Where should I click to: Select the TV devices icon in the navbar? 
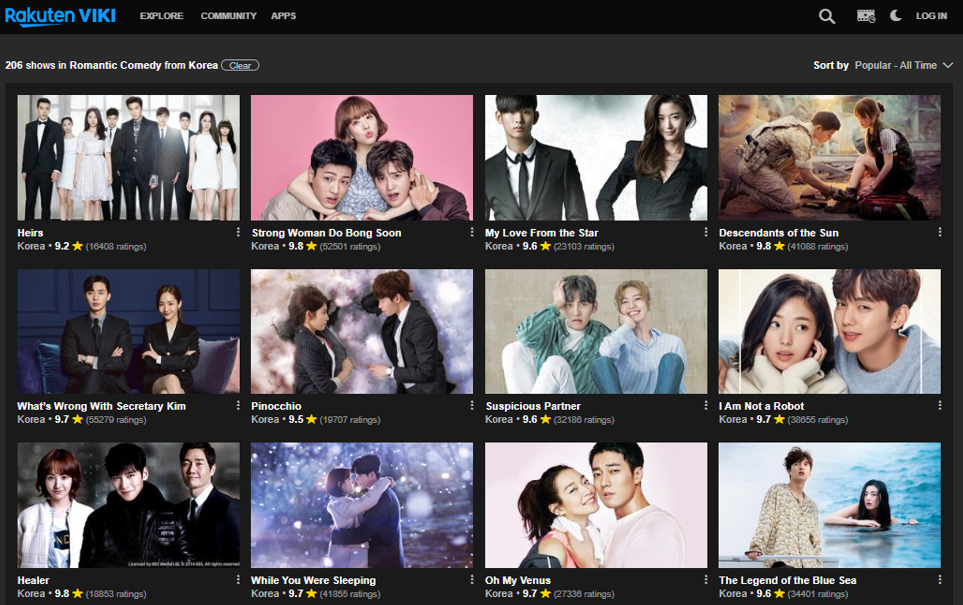(865, 16)
